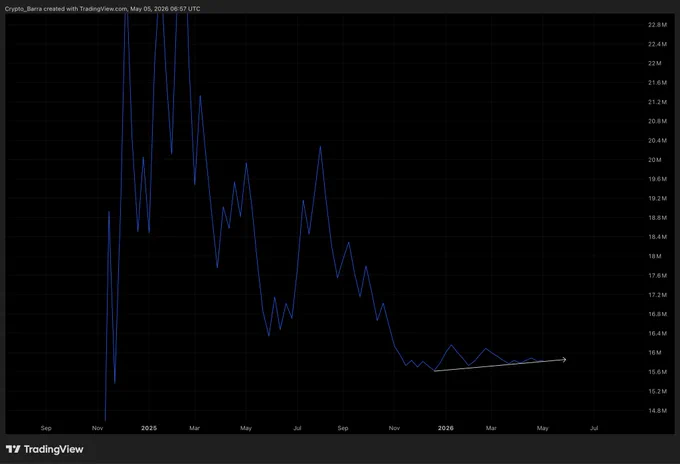Click the 2025 year label on time axis
Viewport: 680px width, 464px height.
pyautogui.click(x=149, y=428)
